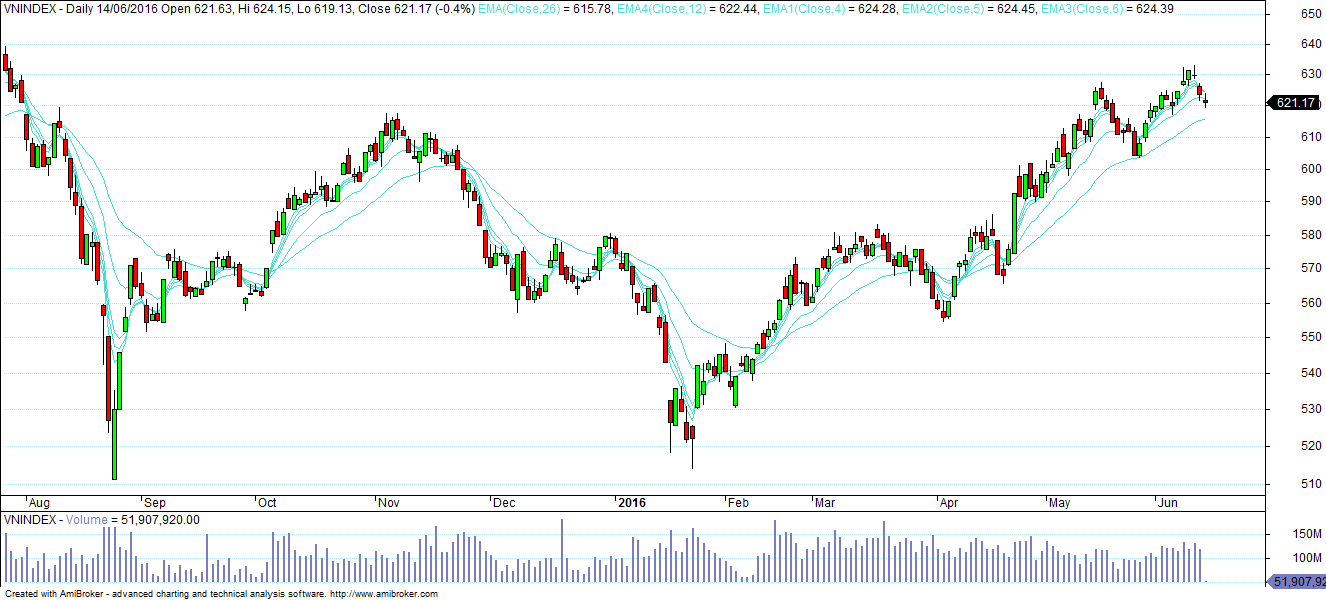This screenshot has width=1326, height=600.
Task: Click the 51,907,92 volume value marker
Action: (1296, 581)
